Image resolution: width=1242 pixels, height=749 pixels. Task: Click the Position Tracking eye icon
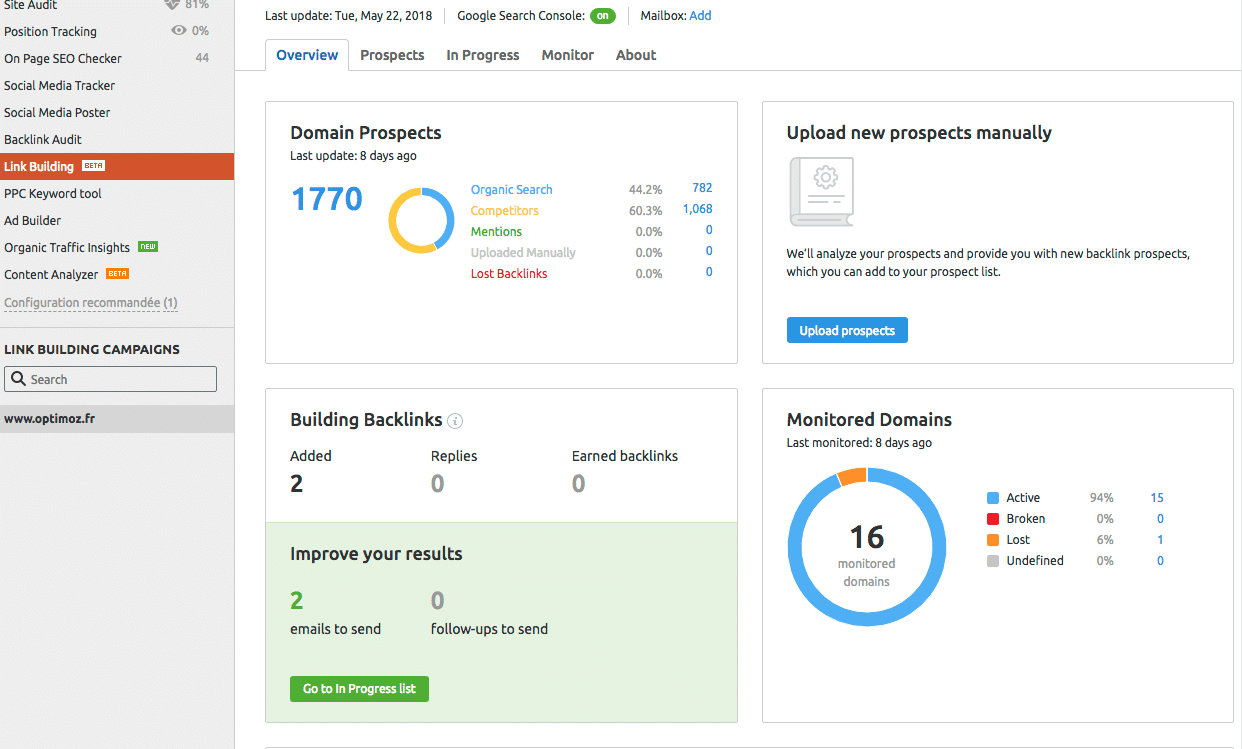click(179, 31)
